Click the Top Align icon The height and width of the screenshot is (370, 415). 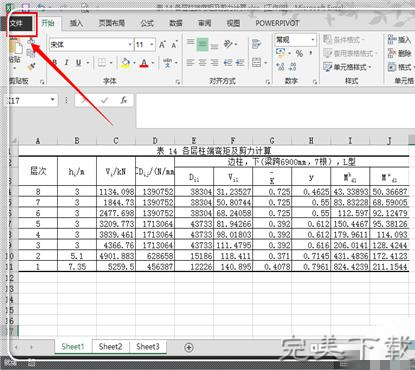(190, 42)
